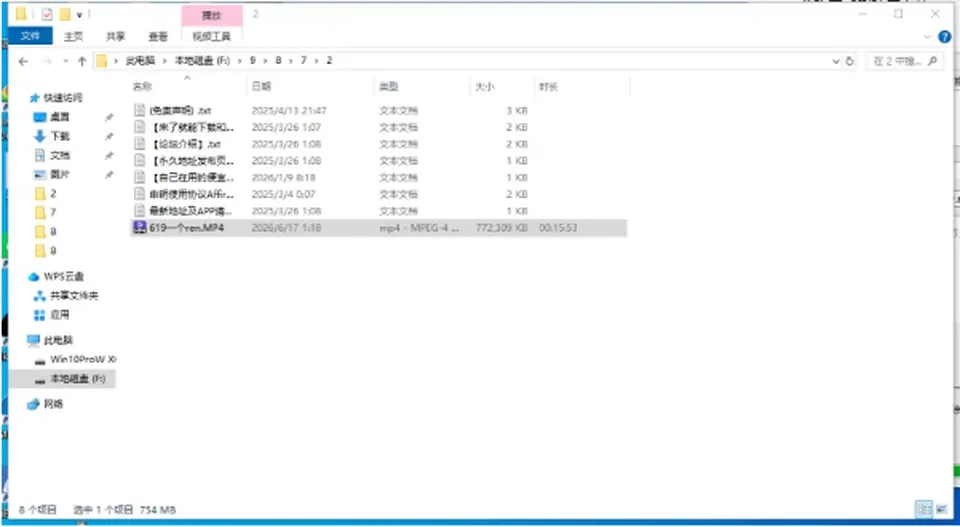Open 共享文件夹 share icon in sidebar
Screen dimensions: 960x527
[40, 296]
